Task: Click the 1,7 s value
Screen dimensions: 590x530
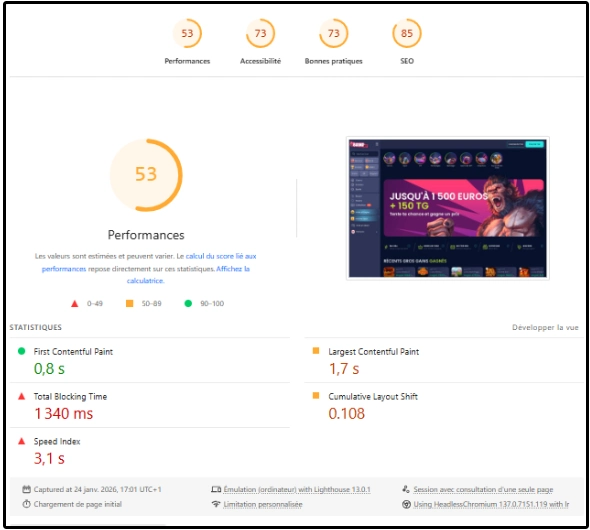Action: click(x=344, y=369)
